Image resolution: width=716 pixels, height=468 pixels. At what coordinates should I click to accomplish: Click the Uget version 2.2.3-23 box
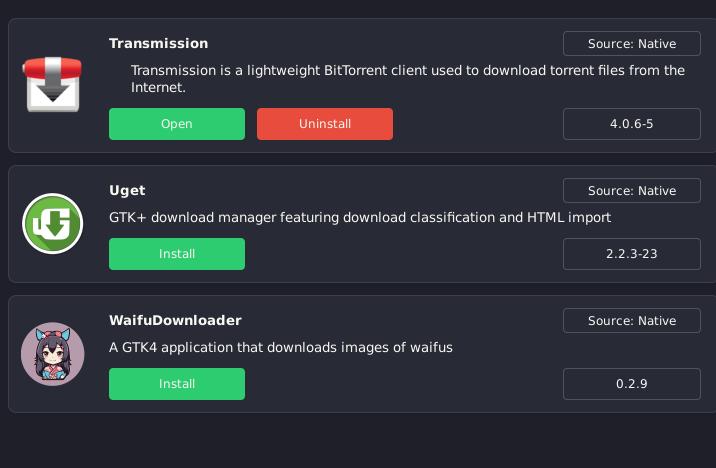[631, 254]
